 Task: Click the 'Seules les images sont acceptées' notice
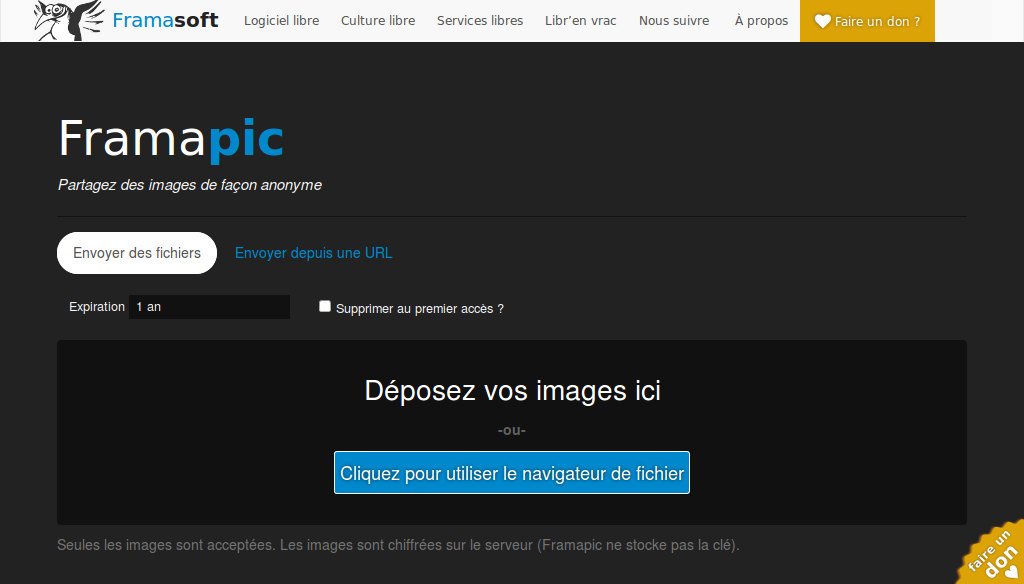click(398, 545)
